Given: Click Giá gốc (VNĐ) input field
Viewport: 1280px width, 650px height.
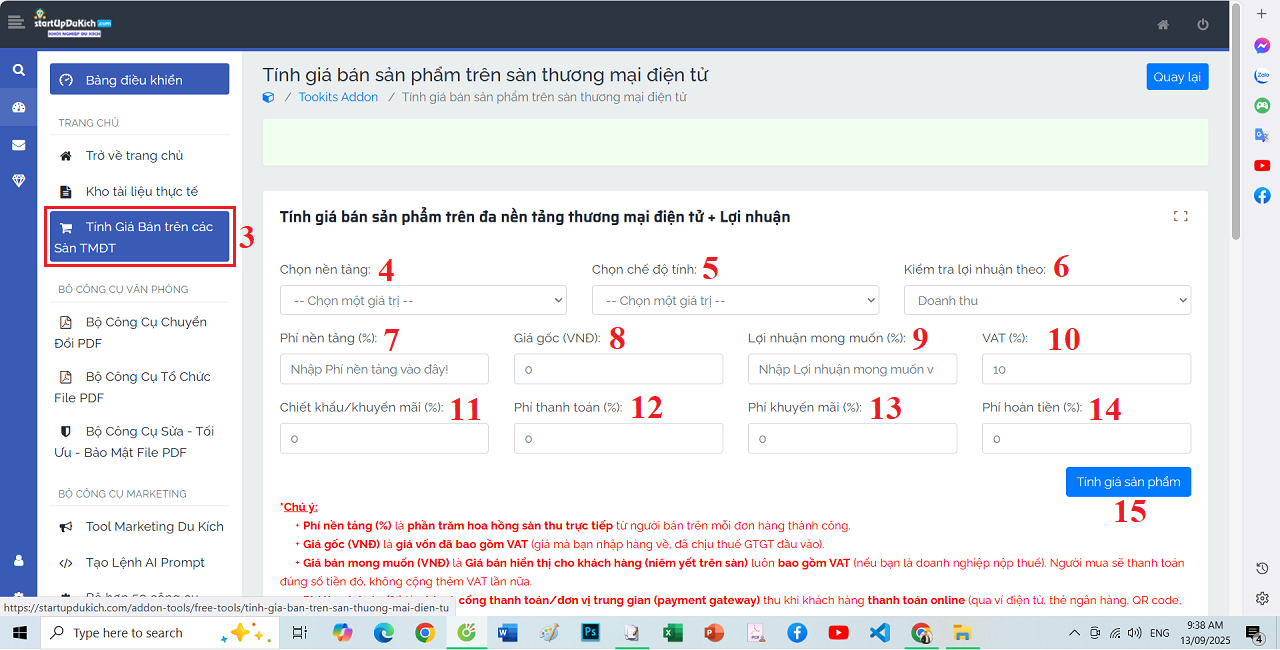Looking at the screenshot, I should (618, 369).
